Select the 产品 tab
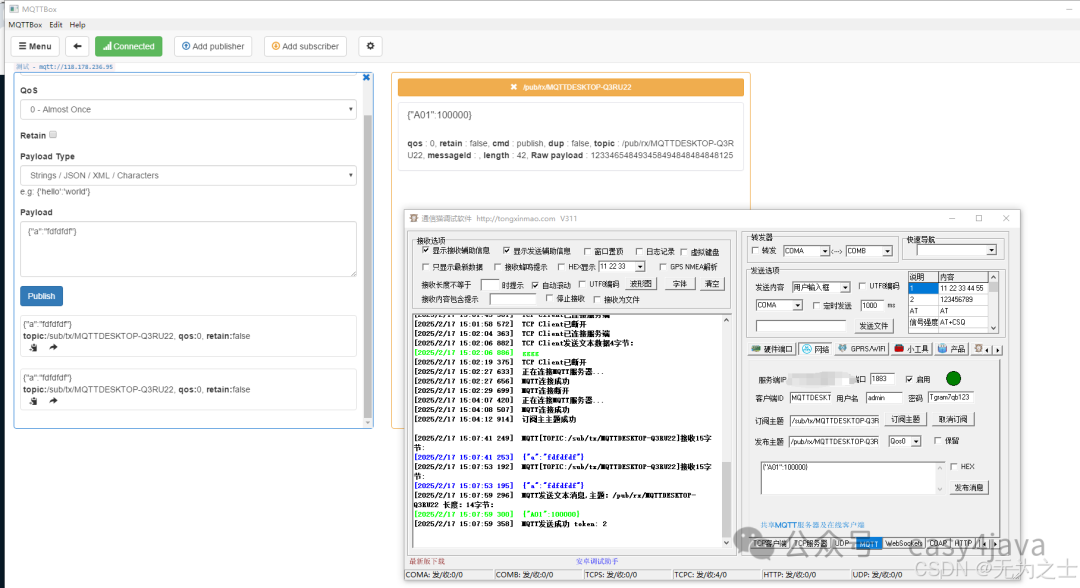1080x588 pixels. click(x=952, y=349)
